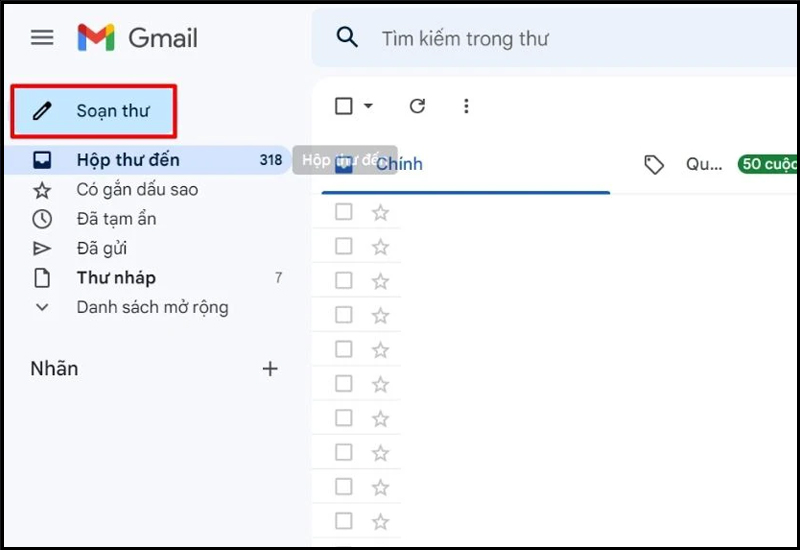Add a new label with the plus icon

pos(270,368)
